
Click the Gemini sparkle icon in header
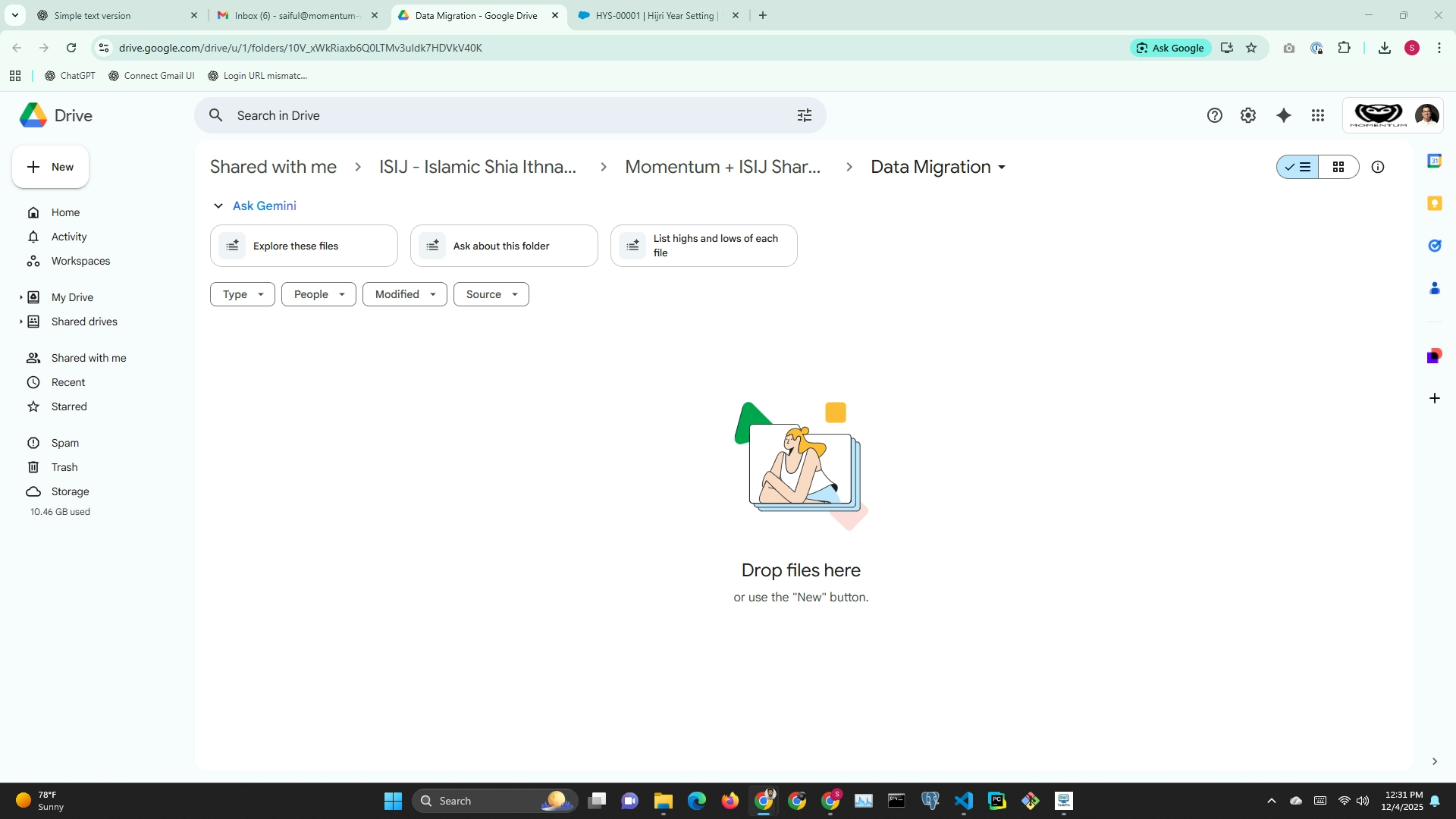[x=1283, y=115]
